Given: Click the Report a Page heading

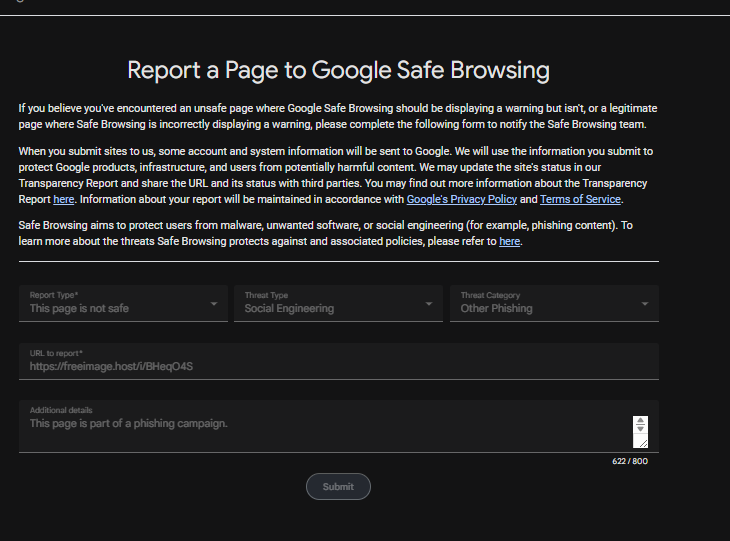Looking at the screenshot, I should click(x=338, y=70).
